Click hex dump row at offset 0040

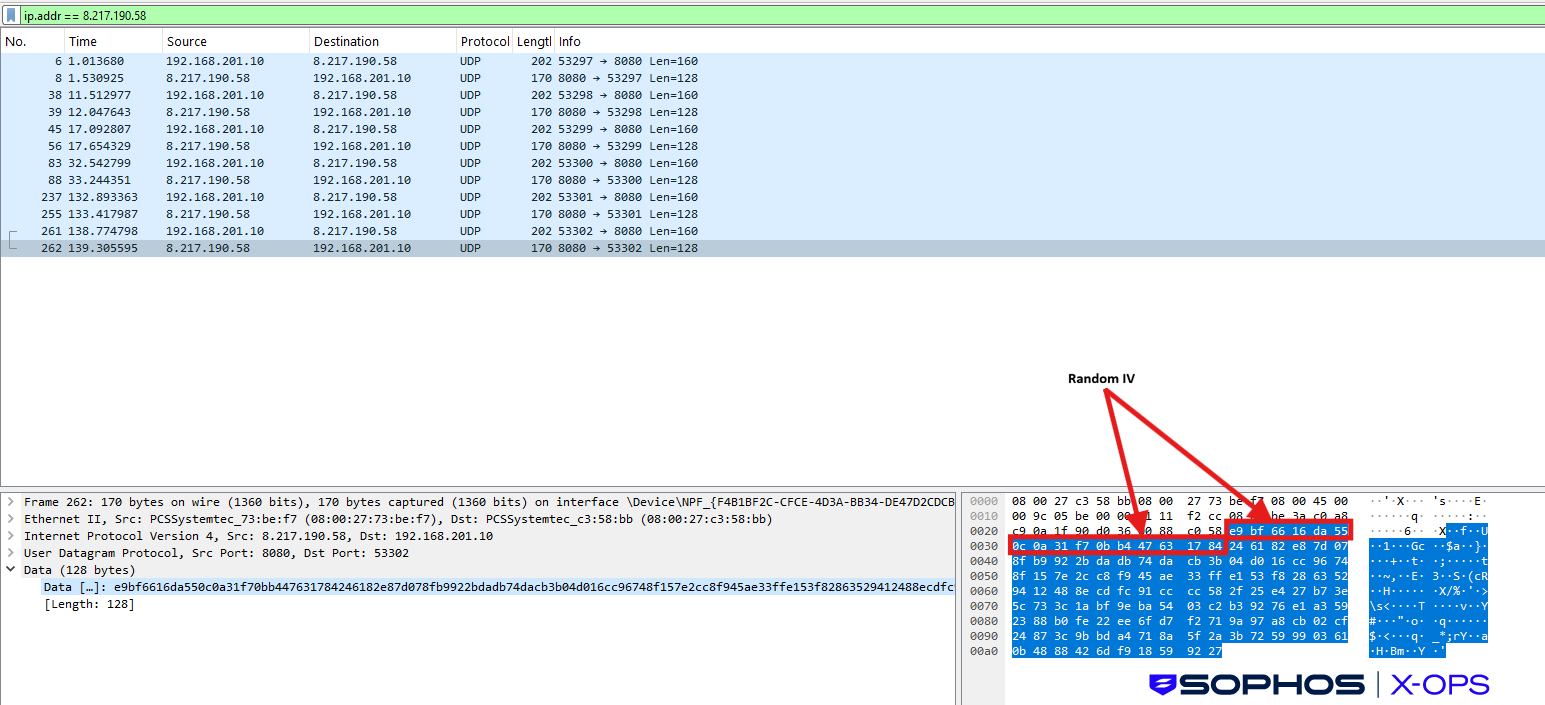tap(1228, 561)
